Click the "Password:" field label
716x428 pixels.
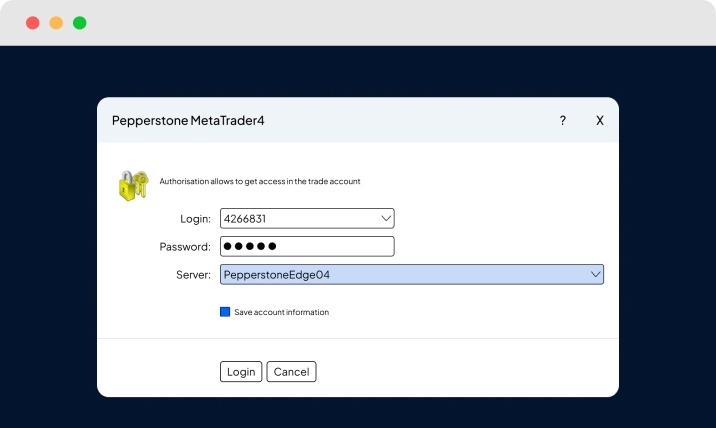pos(184,246)
